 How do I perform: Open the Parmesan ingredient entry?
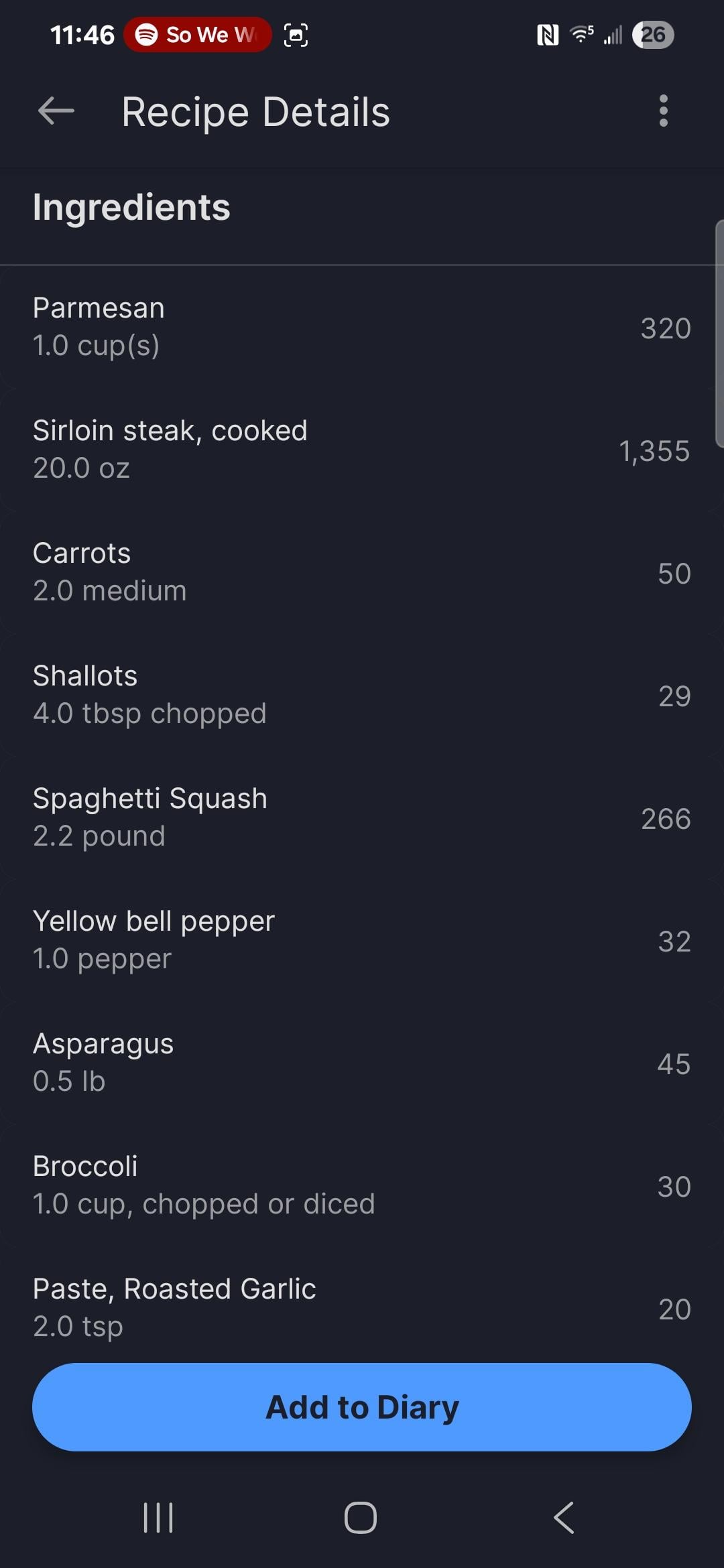click(x=362, y=327)
